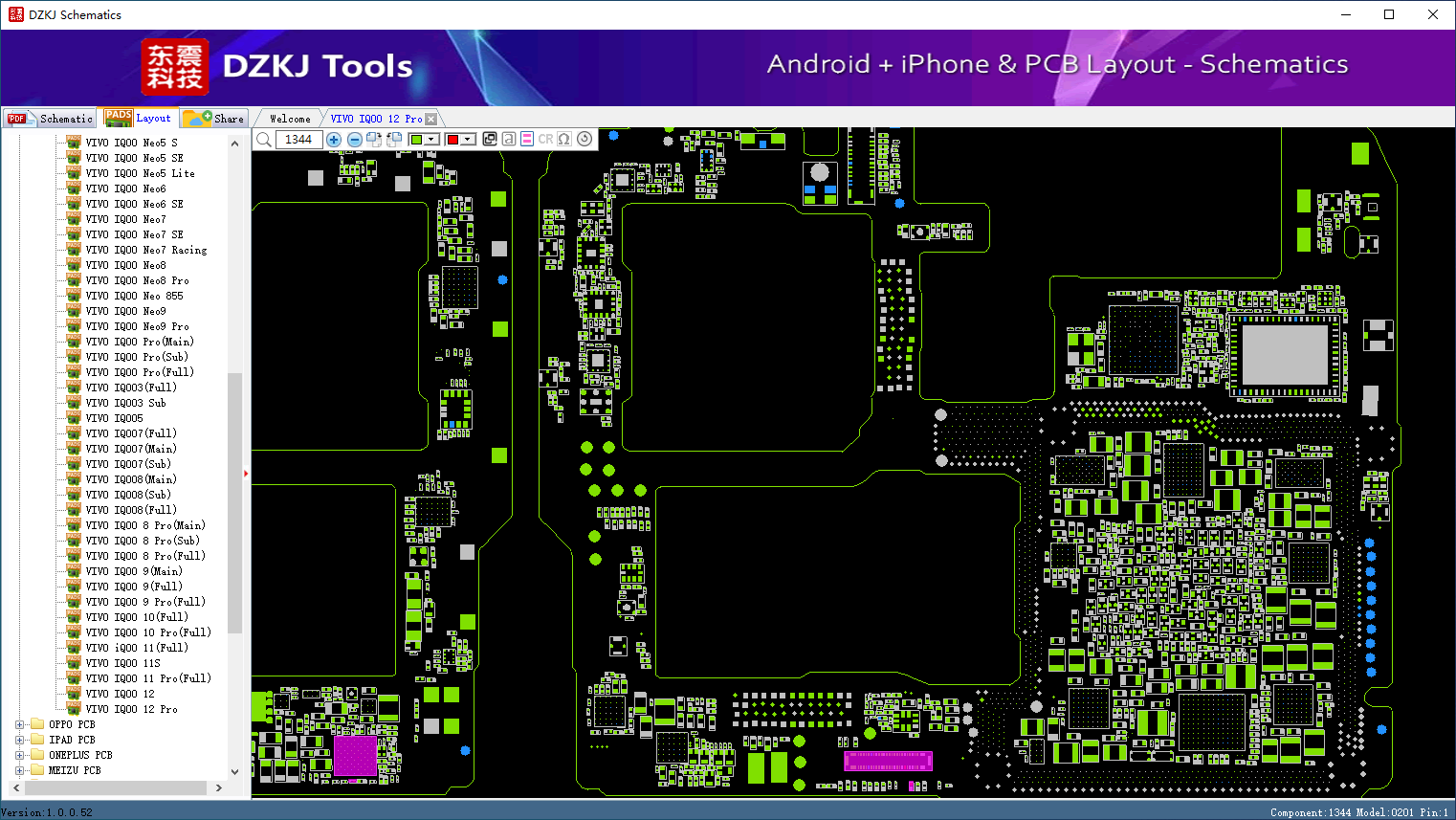Image resolution: width=1456 pixels, height=820 pixels.
Task: Open the Share tab
Action: pyautogui.click(x=214, y=119)
